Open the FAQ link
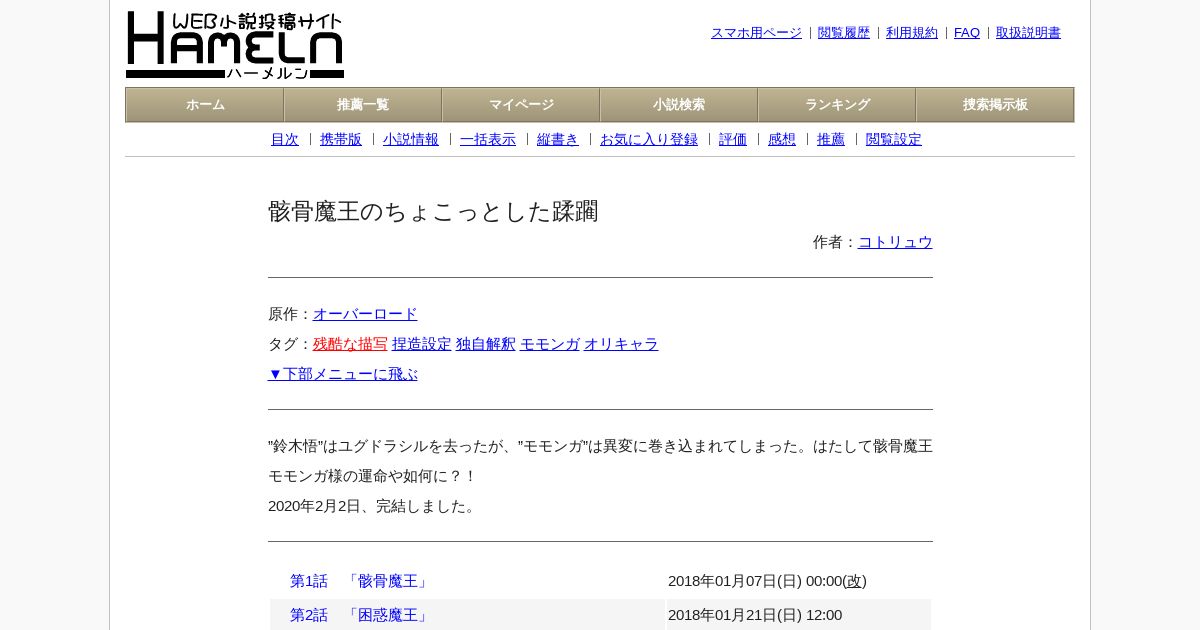The height and width of the screenshot is (630, 1200). pyautogui.click(x=967, y=33)
